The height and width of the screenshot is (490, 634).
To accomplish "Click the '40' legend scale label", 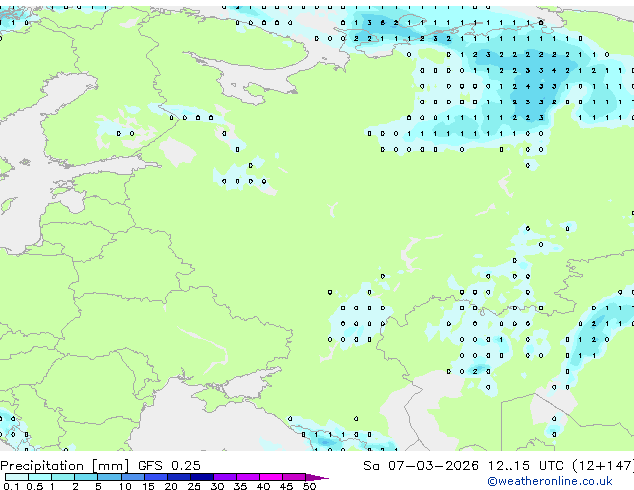I will click(x=263, y=486).
